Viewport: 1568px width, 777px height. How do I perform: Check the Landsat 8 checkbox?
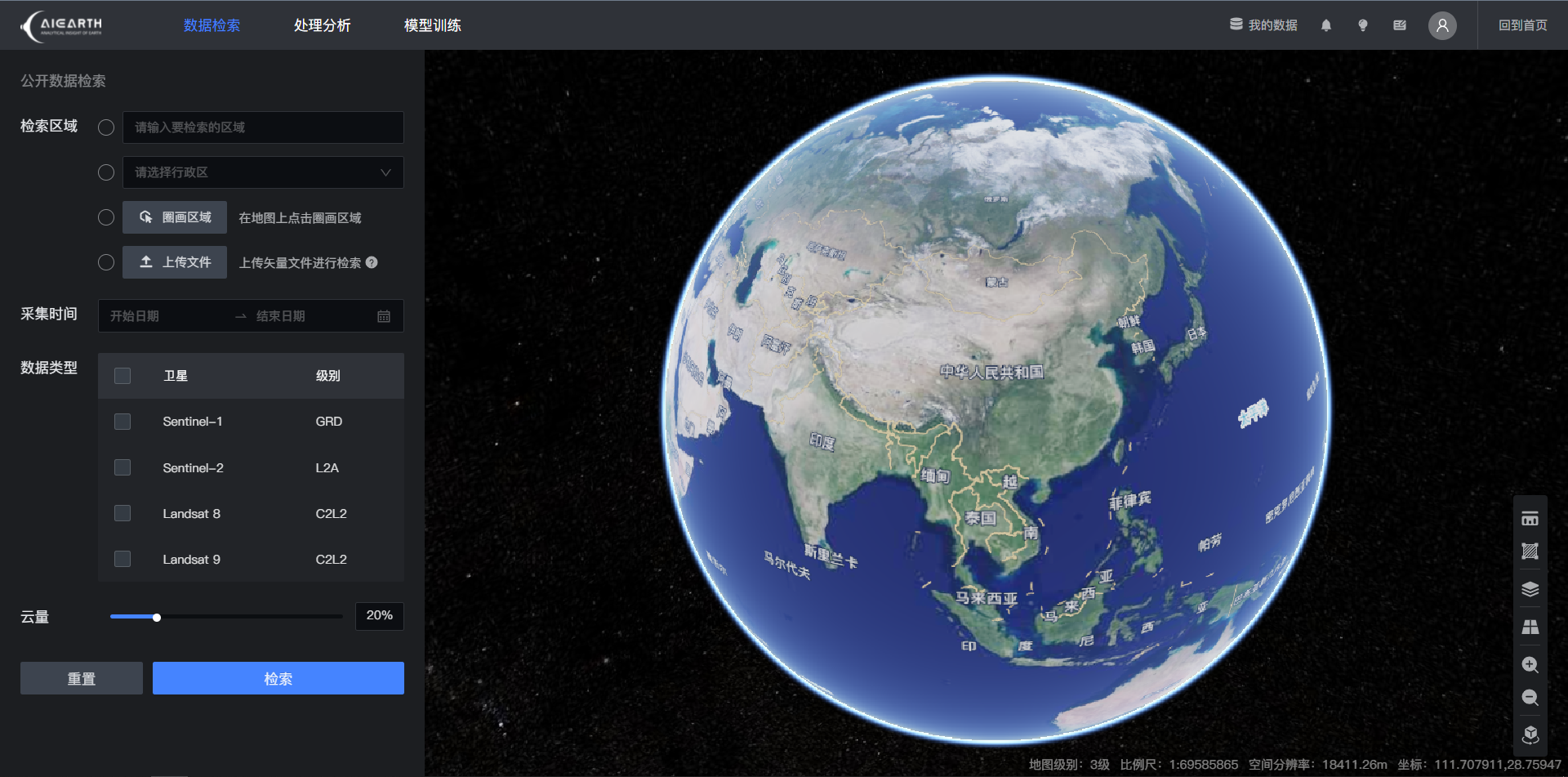click(122, 513)
